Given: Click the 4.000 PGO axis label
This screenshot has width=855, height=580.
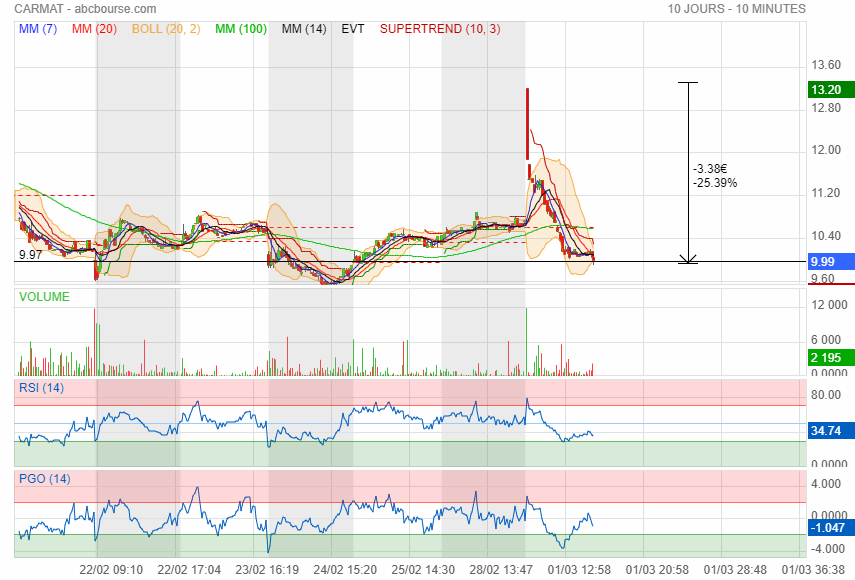Looking at the screenshot, I should pos(826,484).
